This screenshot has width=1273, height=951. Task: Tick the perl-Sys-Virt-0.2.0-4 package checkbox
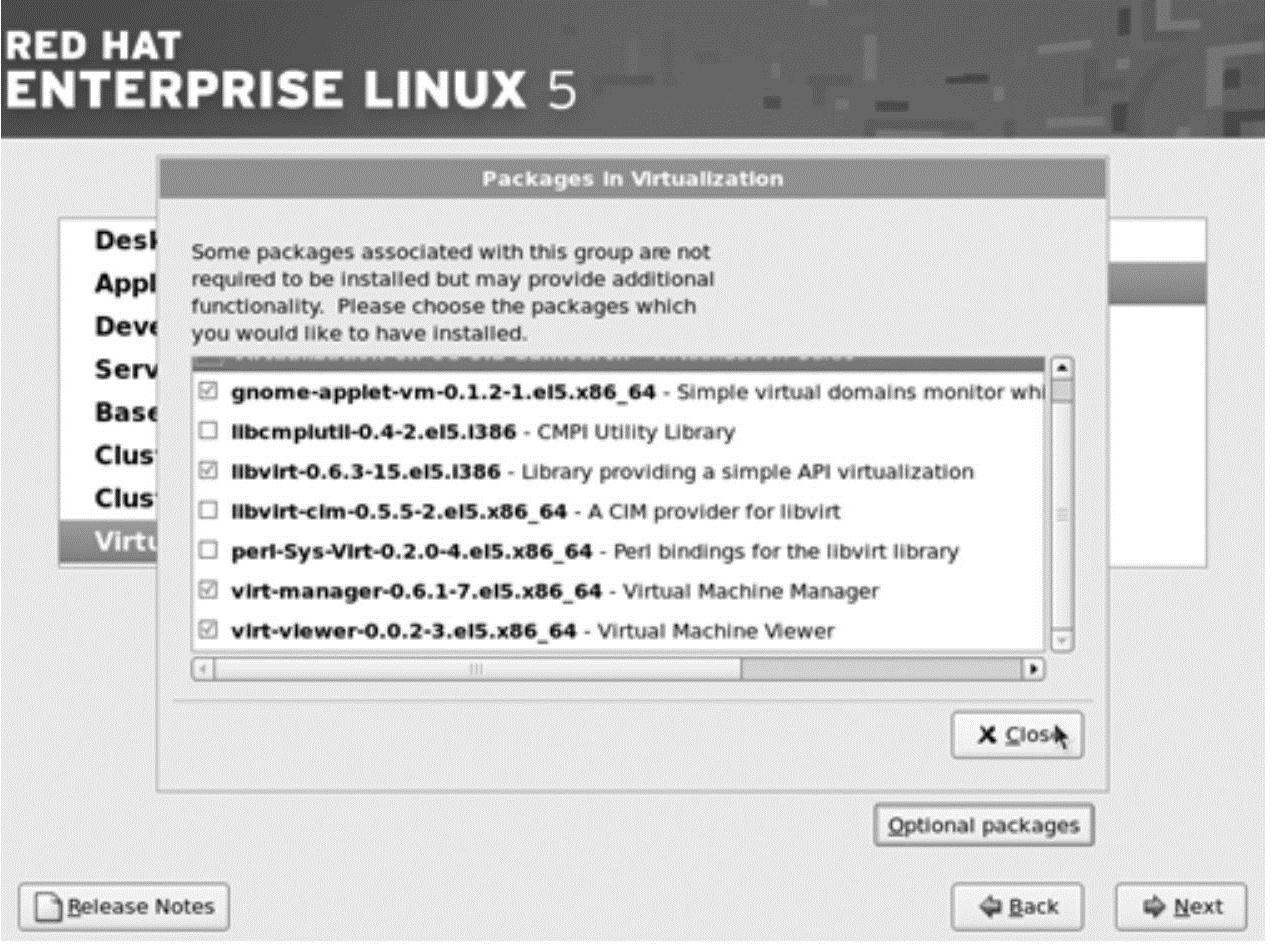click(x=208, y=551)
